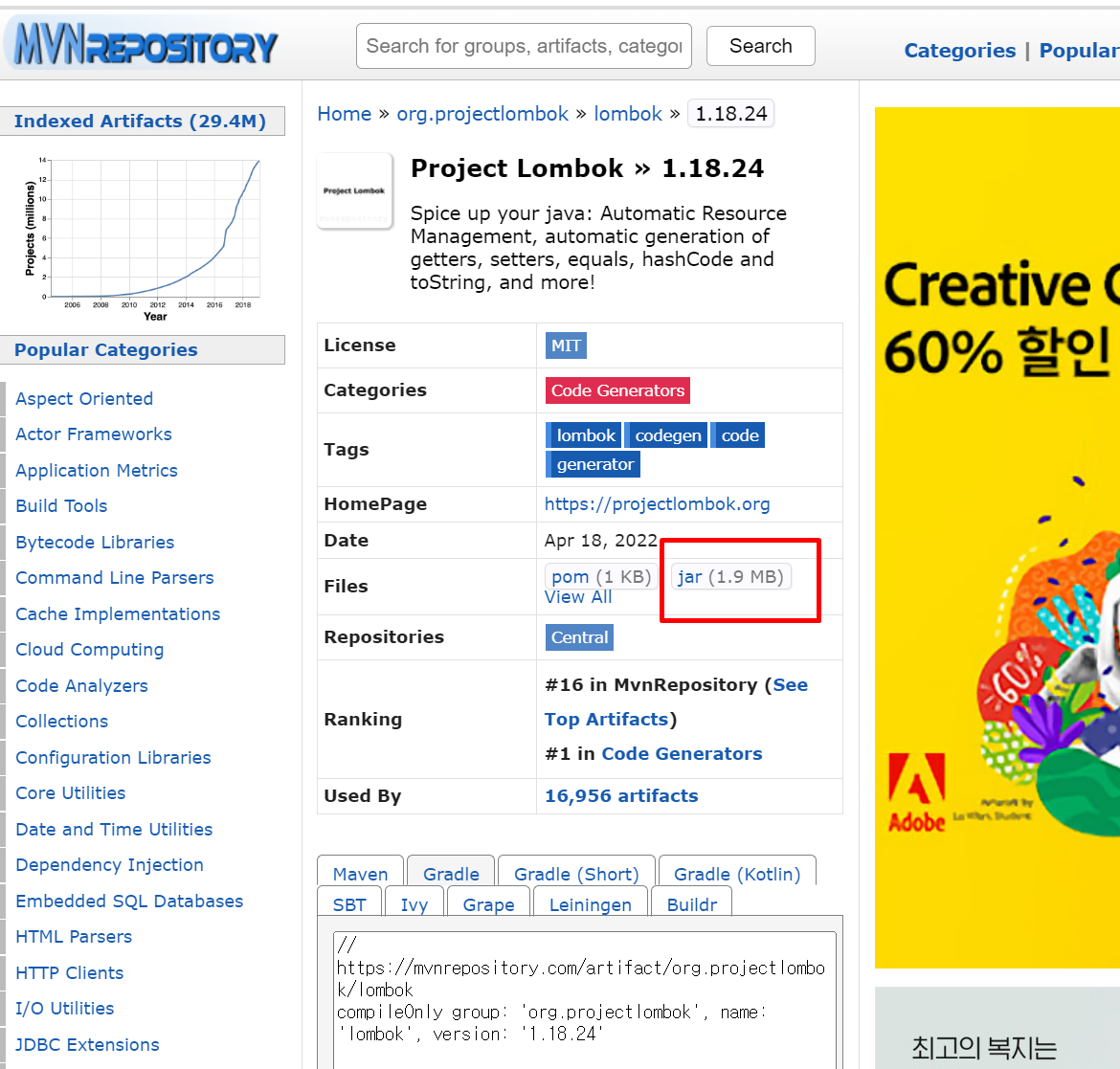This screenshot has width=1120, height=1069.
Task: Click the Project Lombok artifact thumbnail
Action: [354, 190]
